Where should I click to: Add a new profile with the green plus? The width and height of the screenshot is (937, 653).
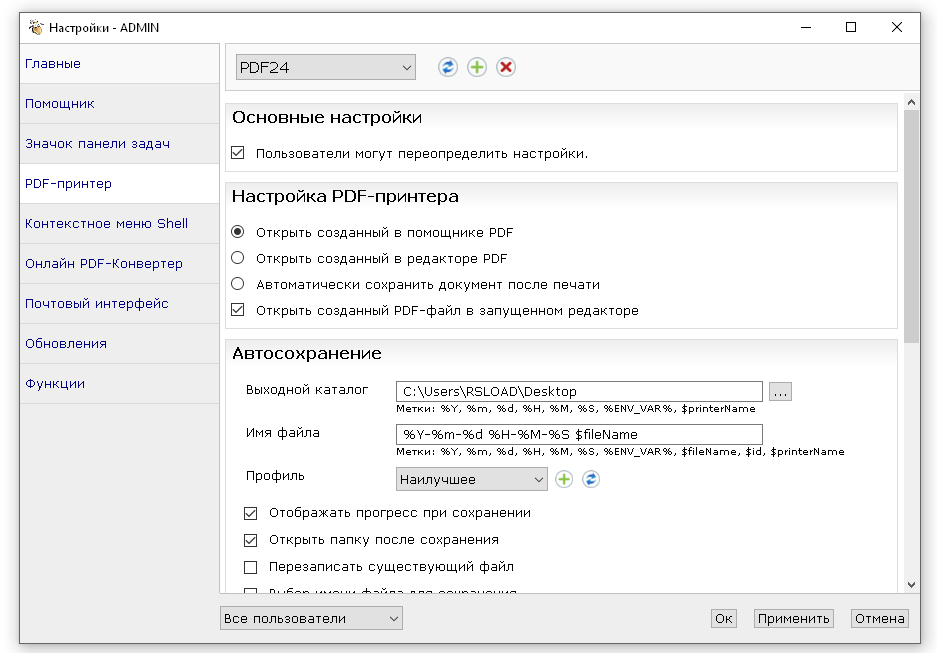pos(564,479)
